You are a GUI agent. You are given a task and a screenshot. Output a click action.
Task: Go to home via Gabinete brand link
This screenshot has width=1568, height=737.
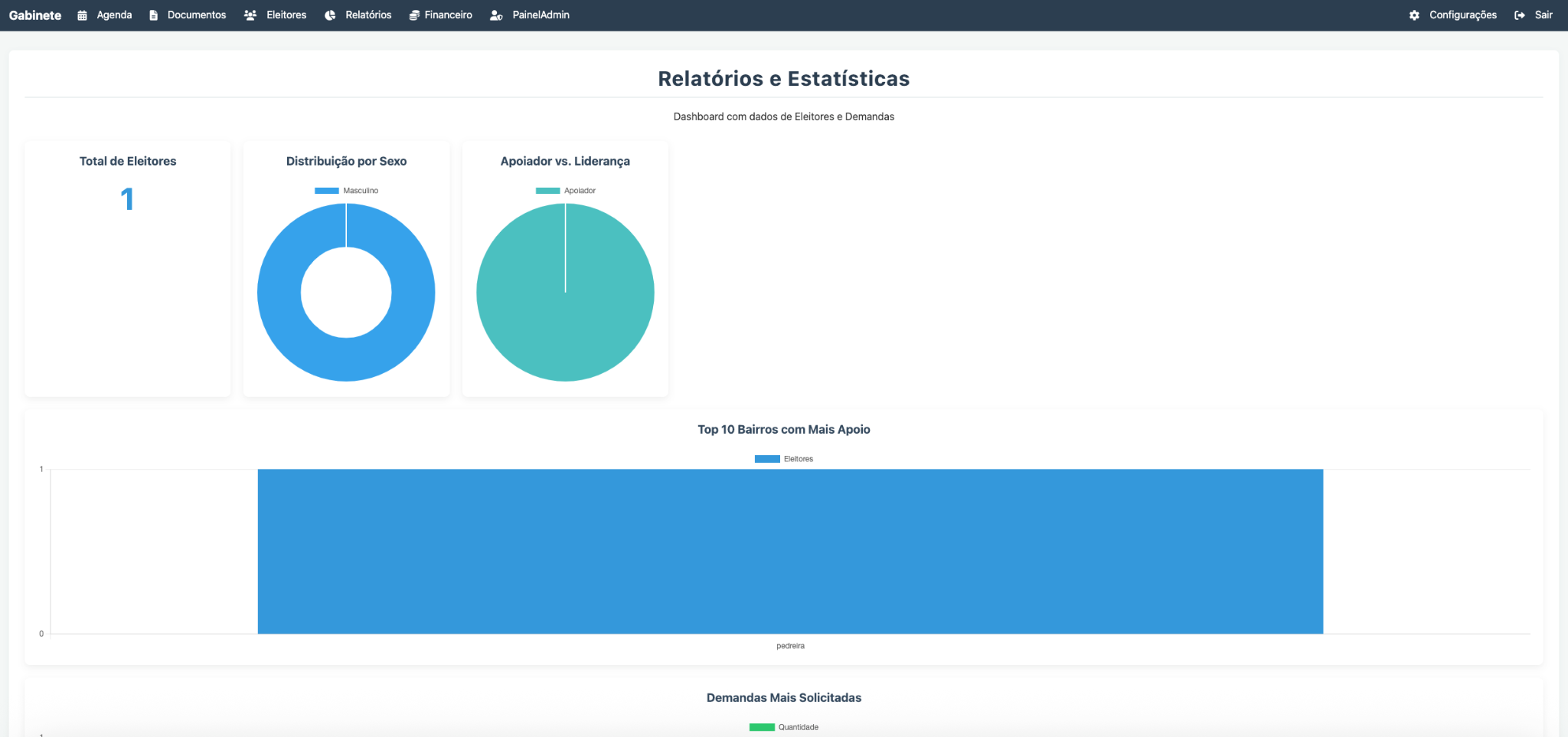(x=35, y=15)
